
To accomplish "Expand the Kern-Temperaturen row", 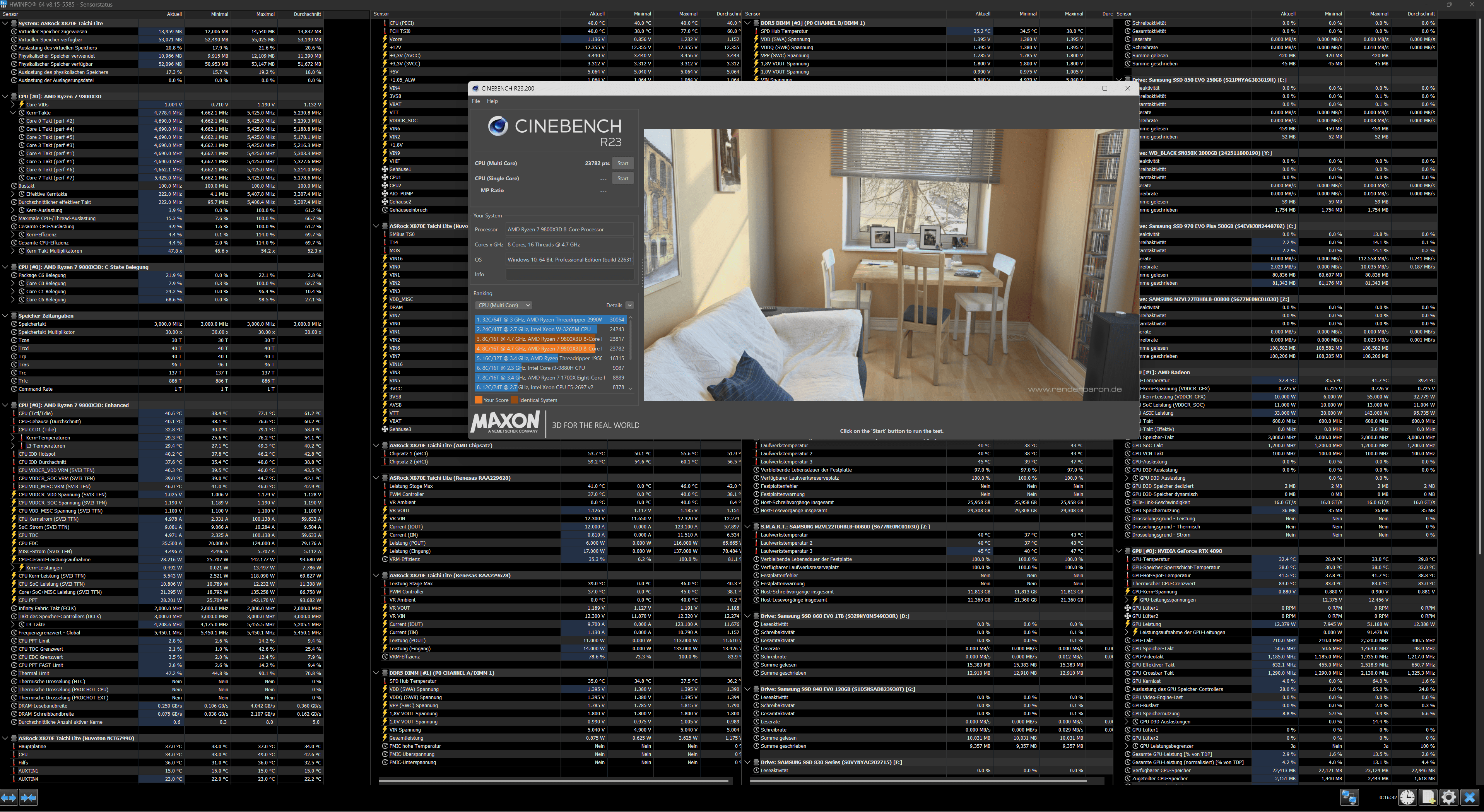I will pos(13,438).
